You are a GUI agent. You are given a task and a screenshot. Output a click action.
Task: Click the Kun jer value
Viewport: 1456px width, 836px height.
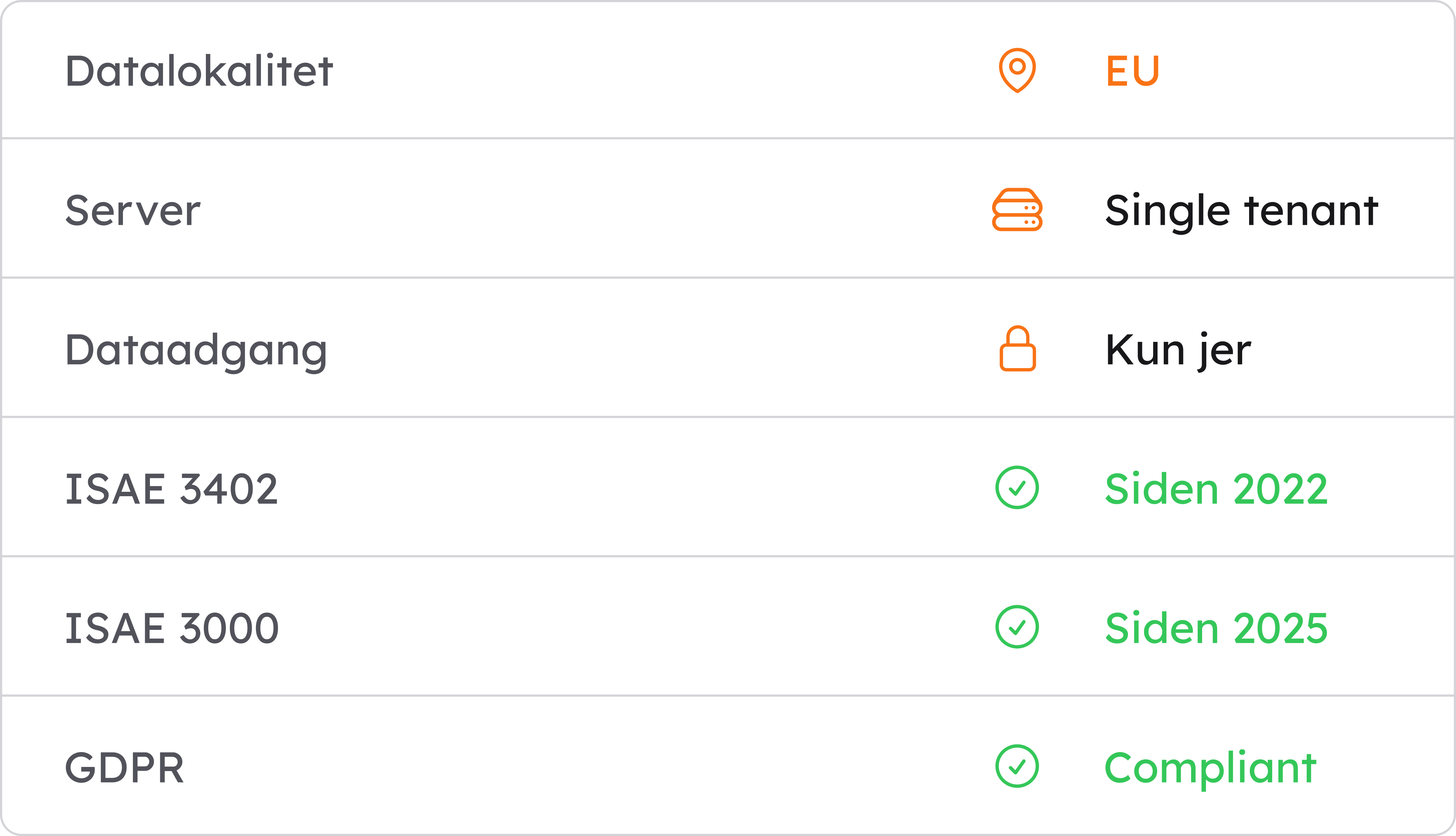[1178, 352]
